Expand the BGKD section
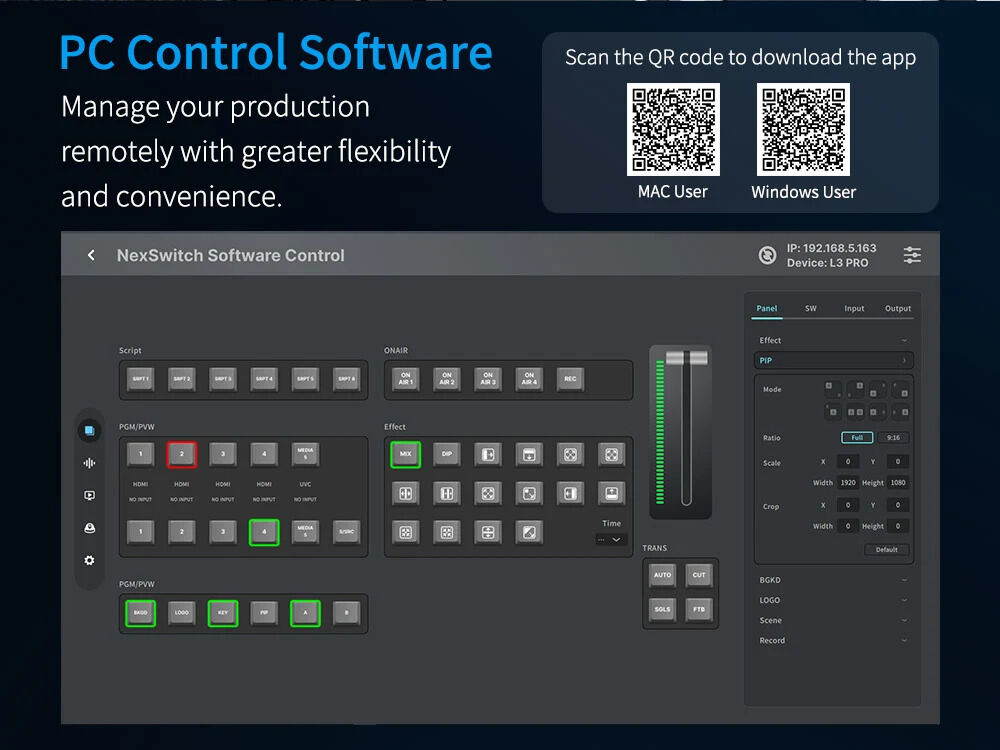1000x750 pixels. (x=833, y=580)
